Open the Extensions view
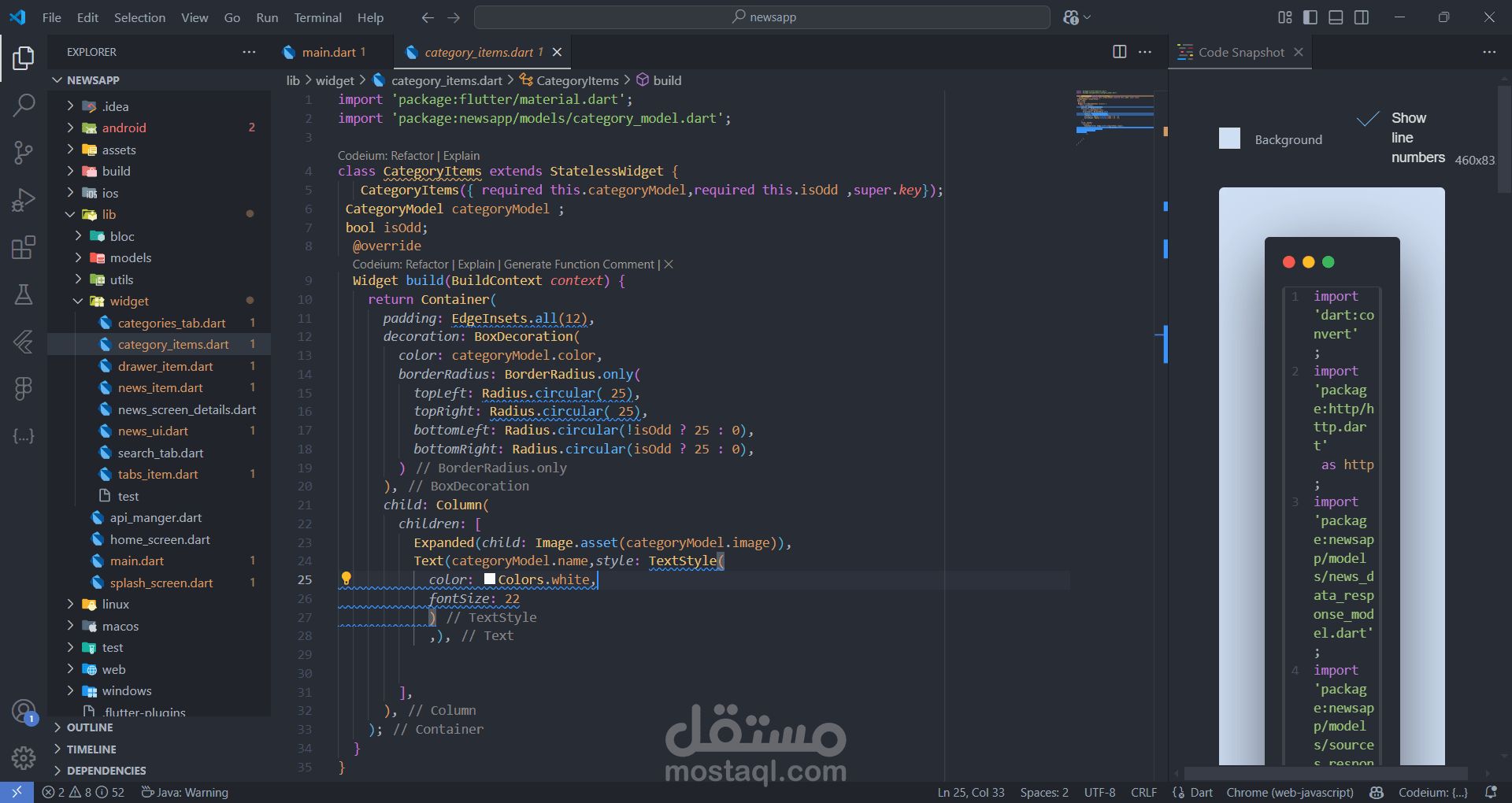Viewport: 1512px width, 803px height. point(24,247)
